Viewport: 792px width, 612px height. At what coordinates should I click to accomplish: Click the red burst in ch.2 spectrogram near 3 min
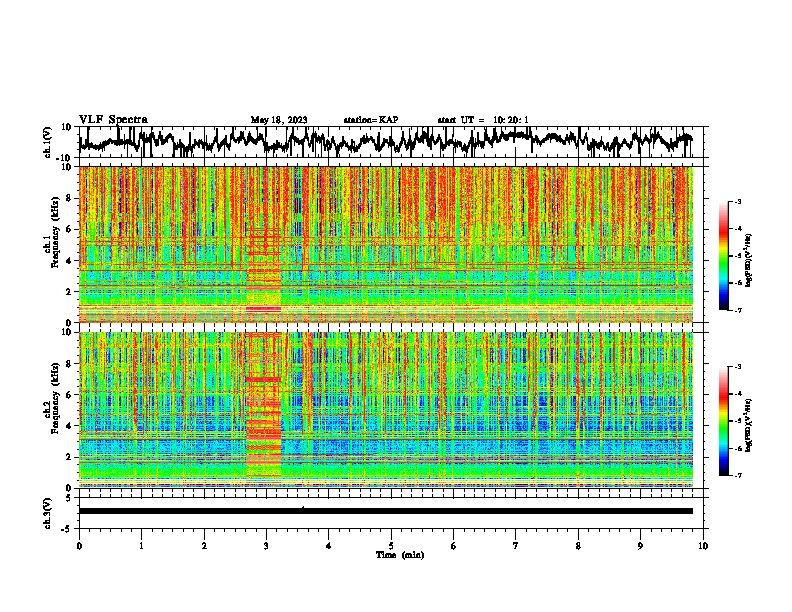[x=263, y=405]
